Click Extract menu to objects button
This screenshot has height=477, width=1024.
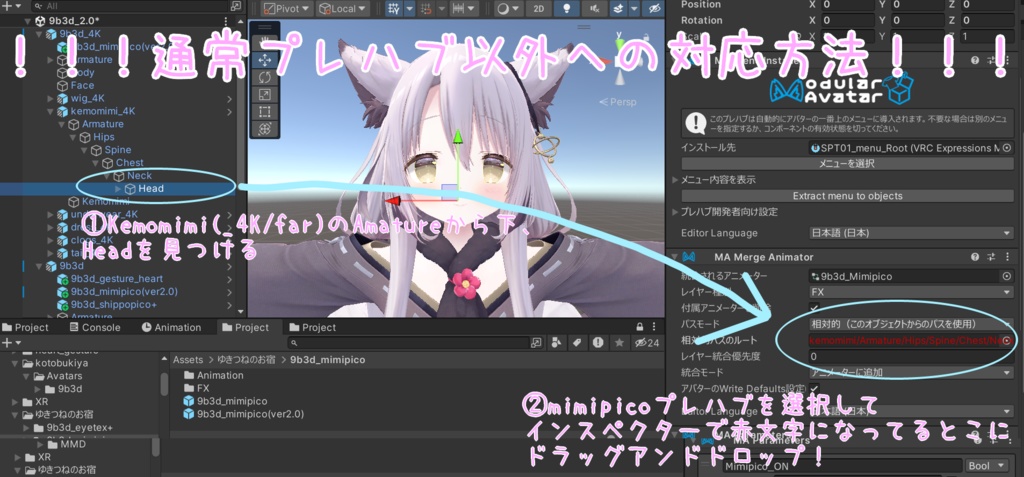tap(847, 196)
